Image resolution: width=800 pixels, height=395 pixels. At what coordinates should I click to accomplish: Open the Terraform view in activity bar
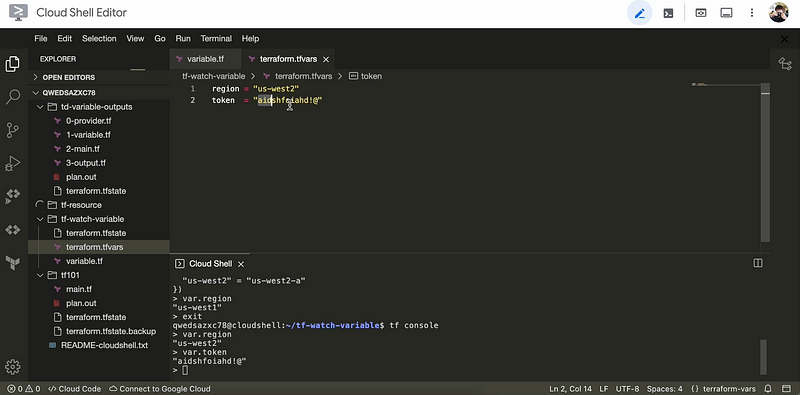(x=13, y=263)
